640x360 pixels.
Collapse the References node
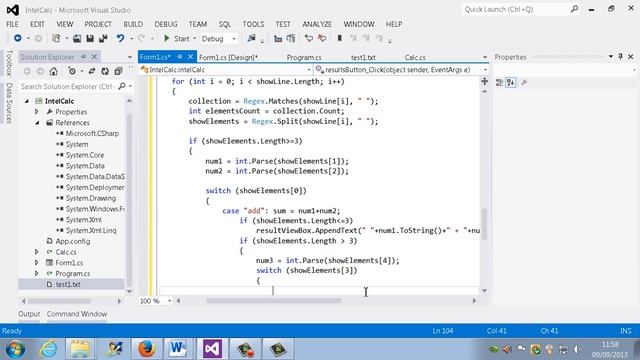pyautogui.click(x=37, y=122)
